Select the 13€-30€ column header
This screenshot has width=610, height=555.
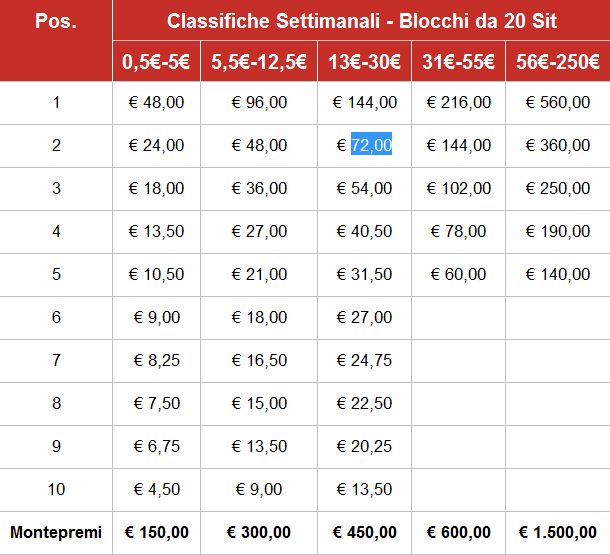tap(364, 62)
